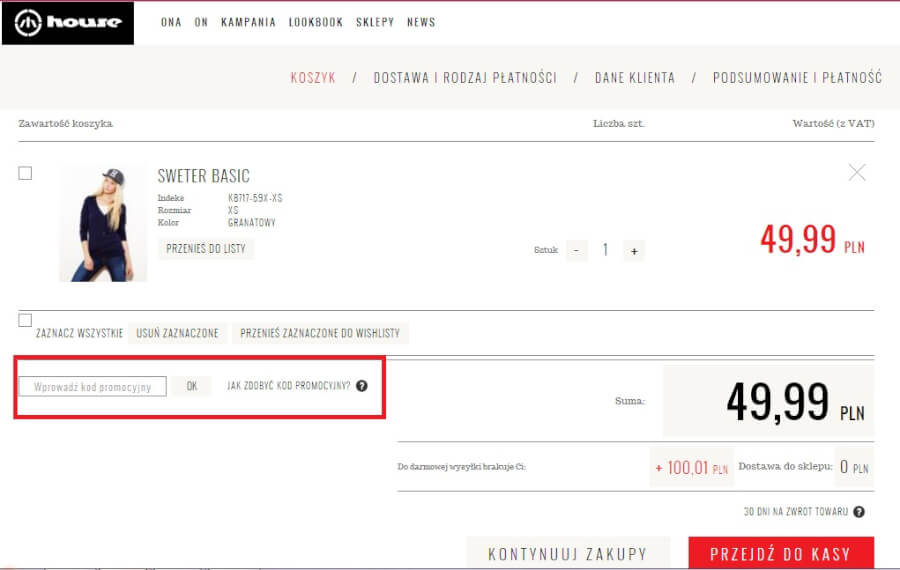Screen dimensions: 900x570
Task: Increase quantity with the plus button
Action: click(x=633, y=251)
